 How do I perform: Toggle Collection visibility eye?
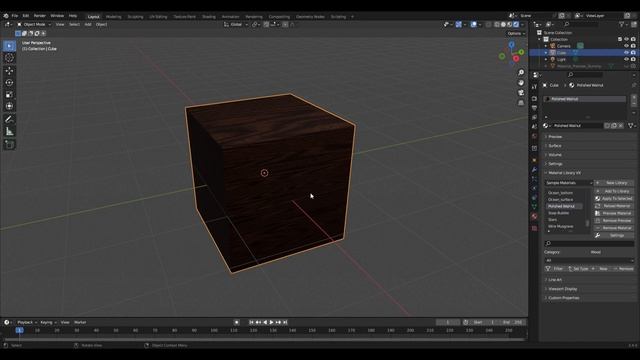(x=626, y=39)
